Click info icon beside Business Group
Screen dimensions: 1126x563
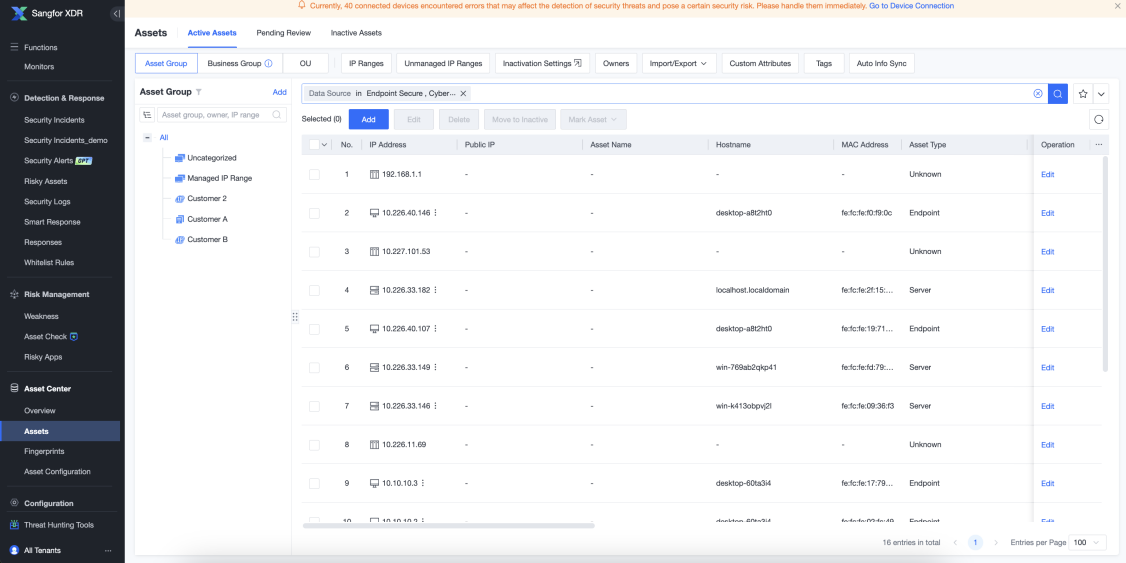tap(269, 63)
